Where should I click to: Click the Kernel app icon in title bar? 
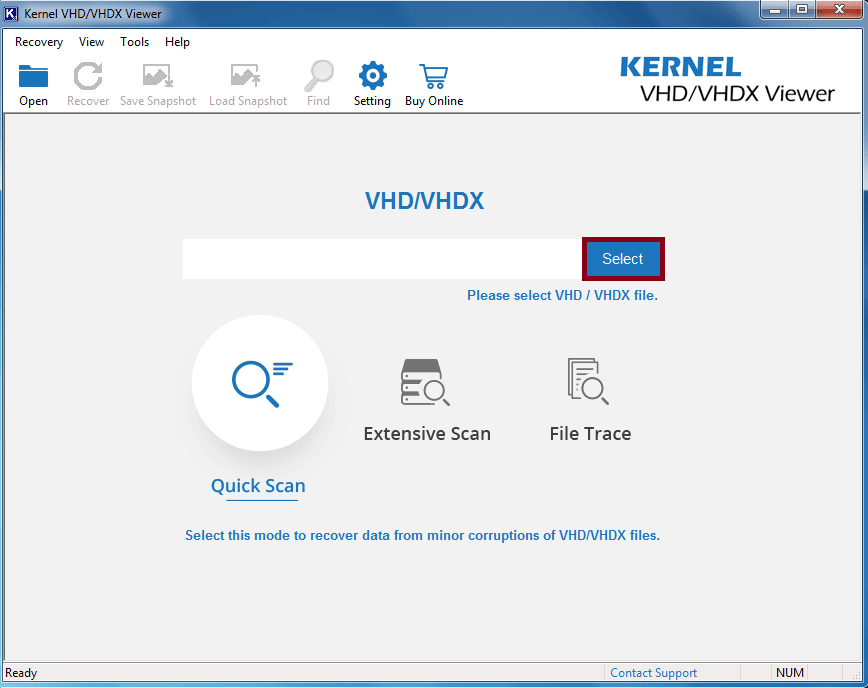tap(11, 13)
